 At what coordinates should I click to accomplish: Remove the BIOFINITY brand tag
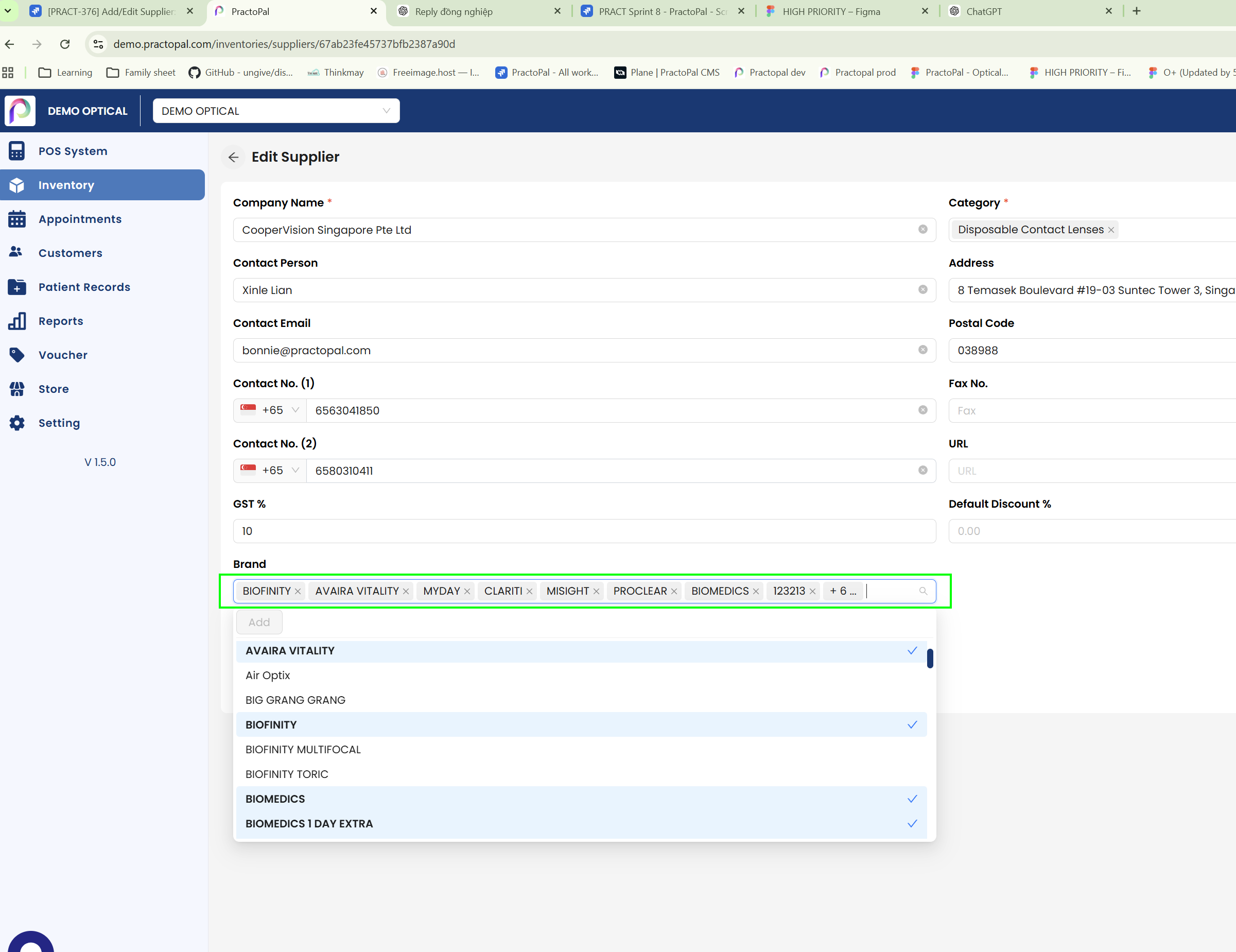298,592
